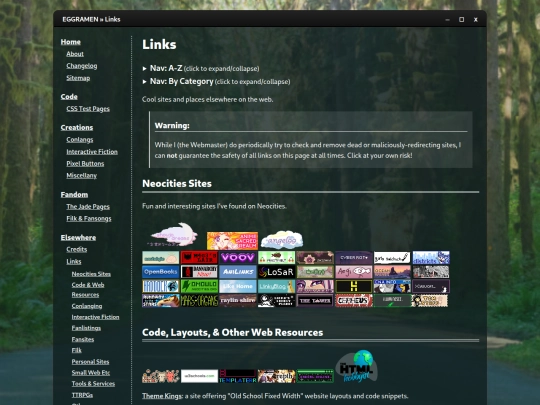Jump to Personal Sites sub-link
540x405 pixels.
pyautogui.click(x=90, y=362)
